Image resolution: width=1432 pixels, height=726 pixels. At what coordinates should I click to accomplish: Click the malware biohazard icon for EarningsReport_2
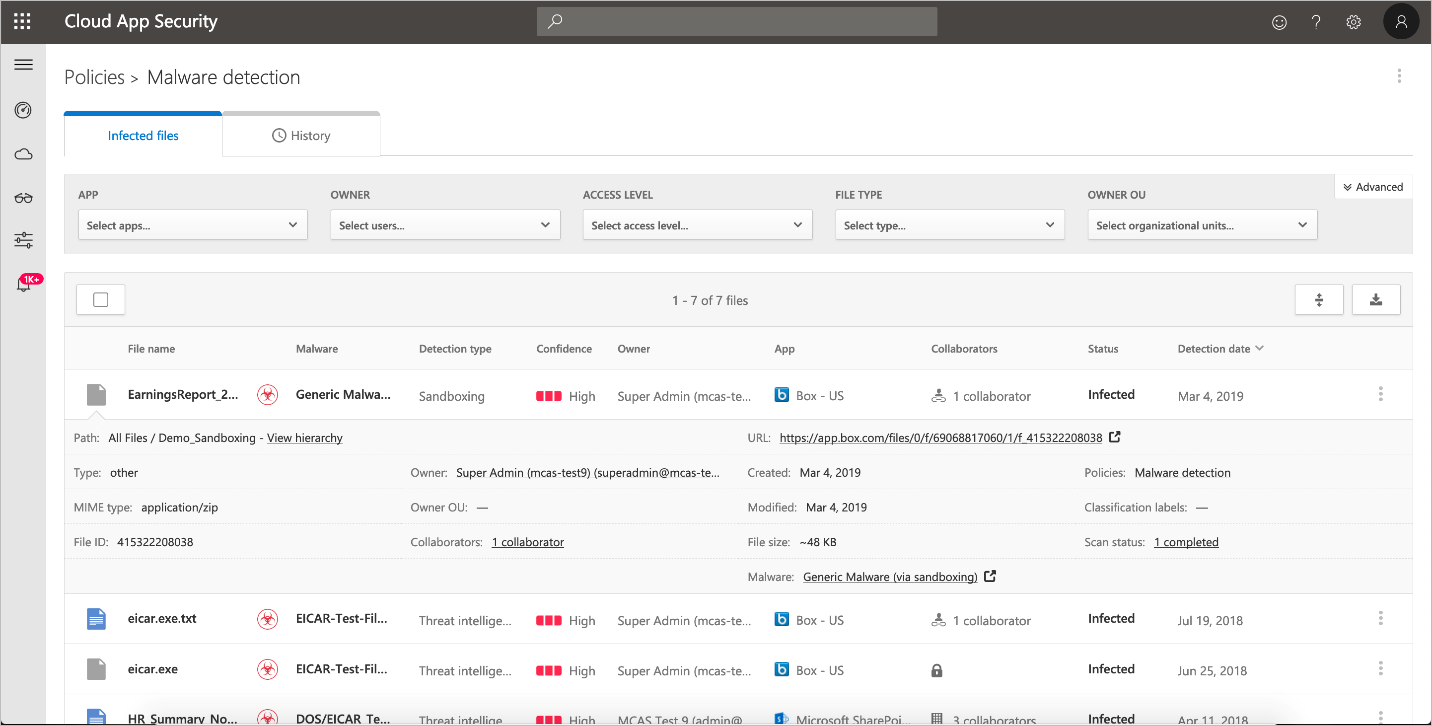click(x=267, y=394)
